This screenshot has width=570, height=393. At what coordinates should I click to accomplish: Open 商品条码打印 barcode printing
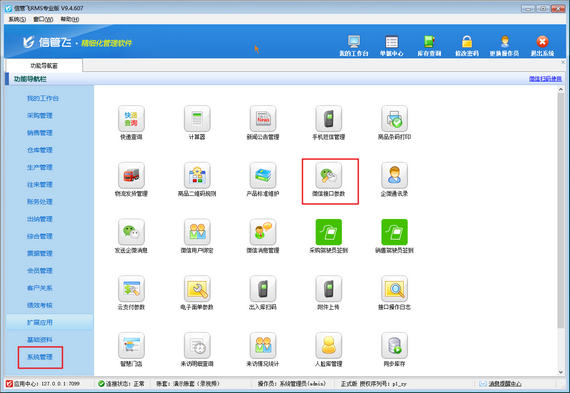[394, 119]
